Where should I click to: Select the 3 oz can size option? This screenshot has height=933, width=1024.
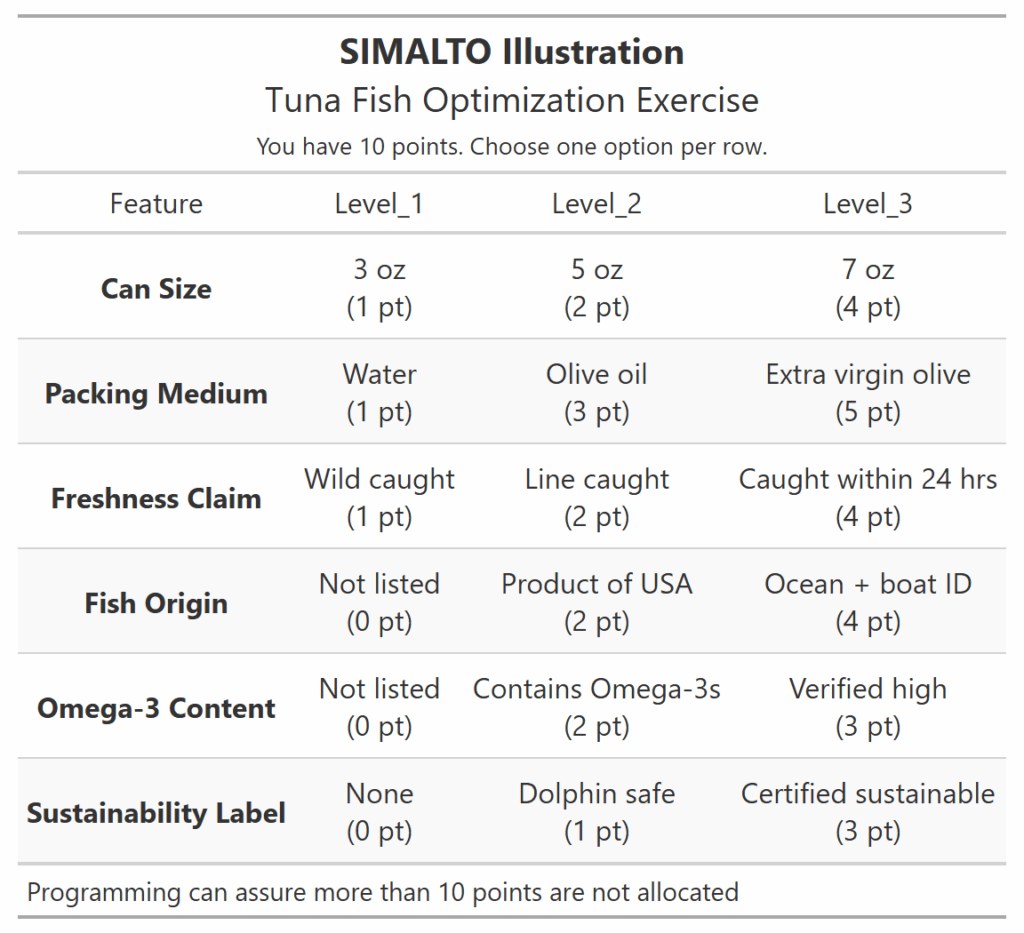[x=379, y=288]
